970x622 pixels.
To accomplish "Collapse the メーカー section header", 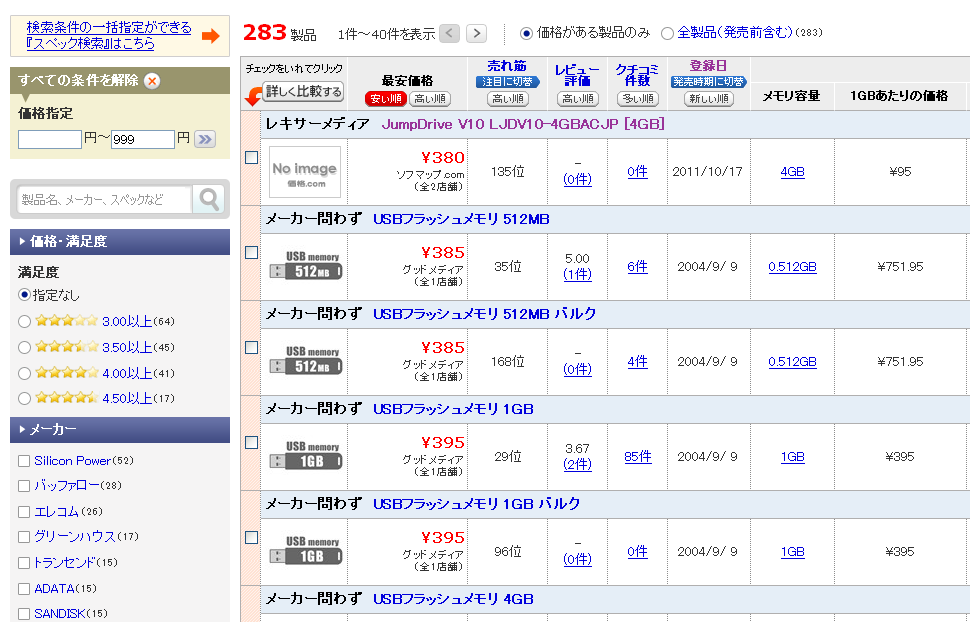I will click(x=120, y=429).
